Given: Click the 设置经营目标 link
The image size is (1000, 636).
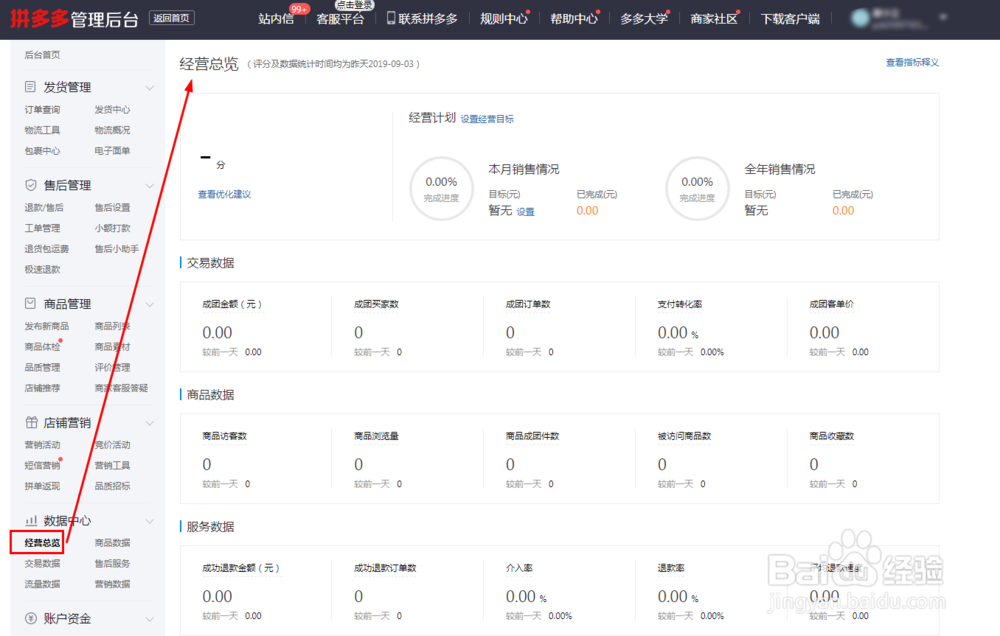Looking at the screenshot, I should (x=487, y=119).
